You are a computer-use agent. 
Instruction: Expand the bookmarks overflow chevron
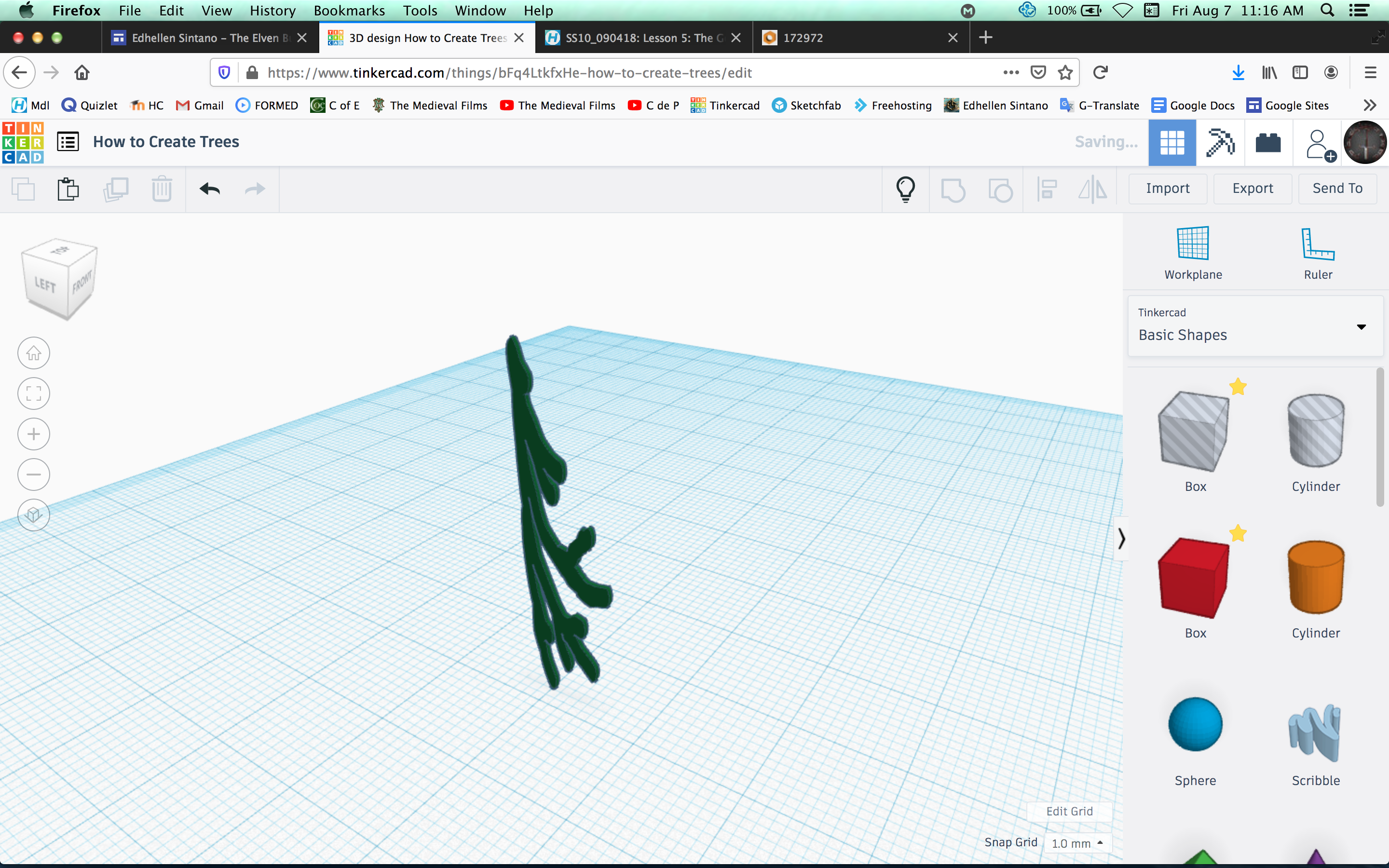pyautogui.click(x=1370, y=105)
